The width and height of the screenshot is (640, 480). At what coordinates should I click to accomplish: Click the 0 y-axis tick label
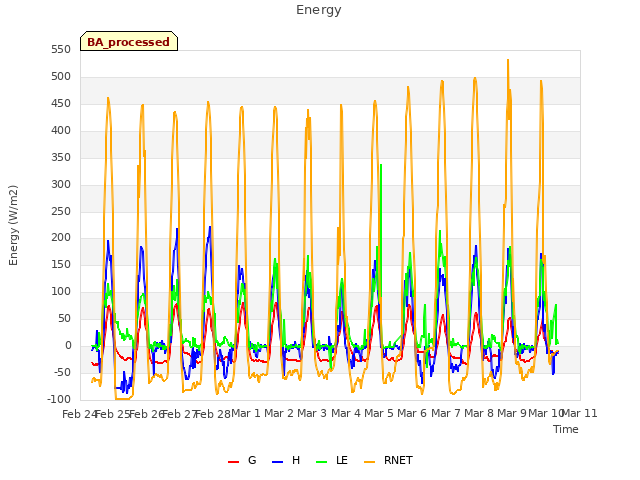coord(68,346)
